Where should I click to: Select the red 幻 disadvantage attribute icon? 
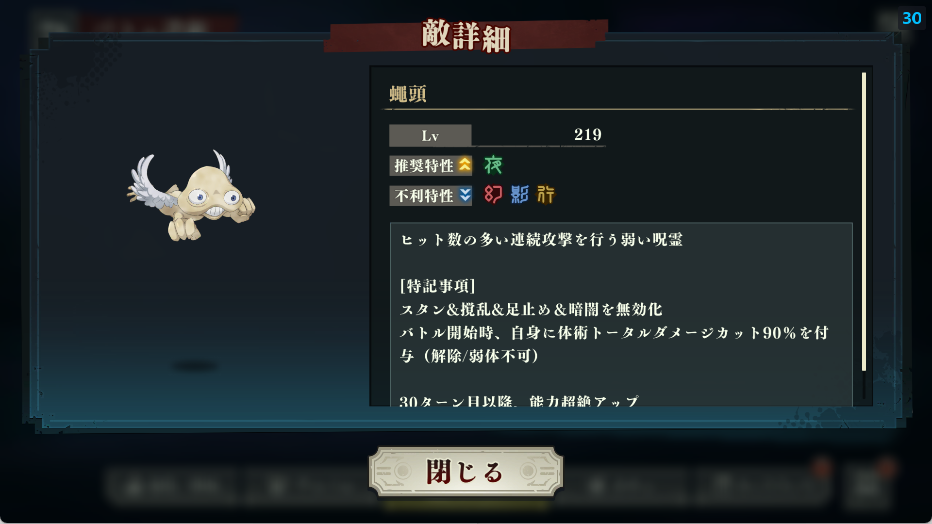[493, 194]
